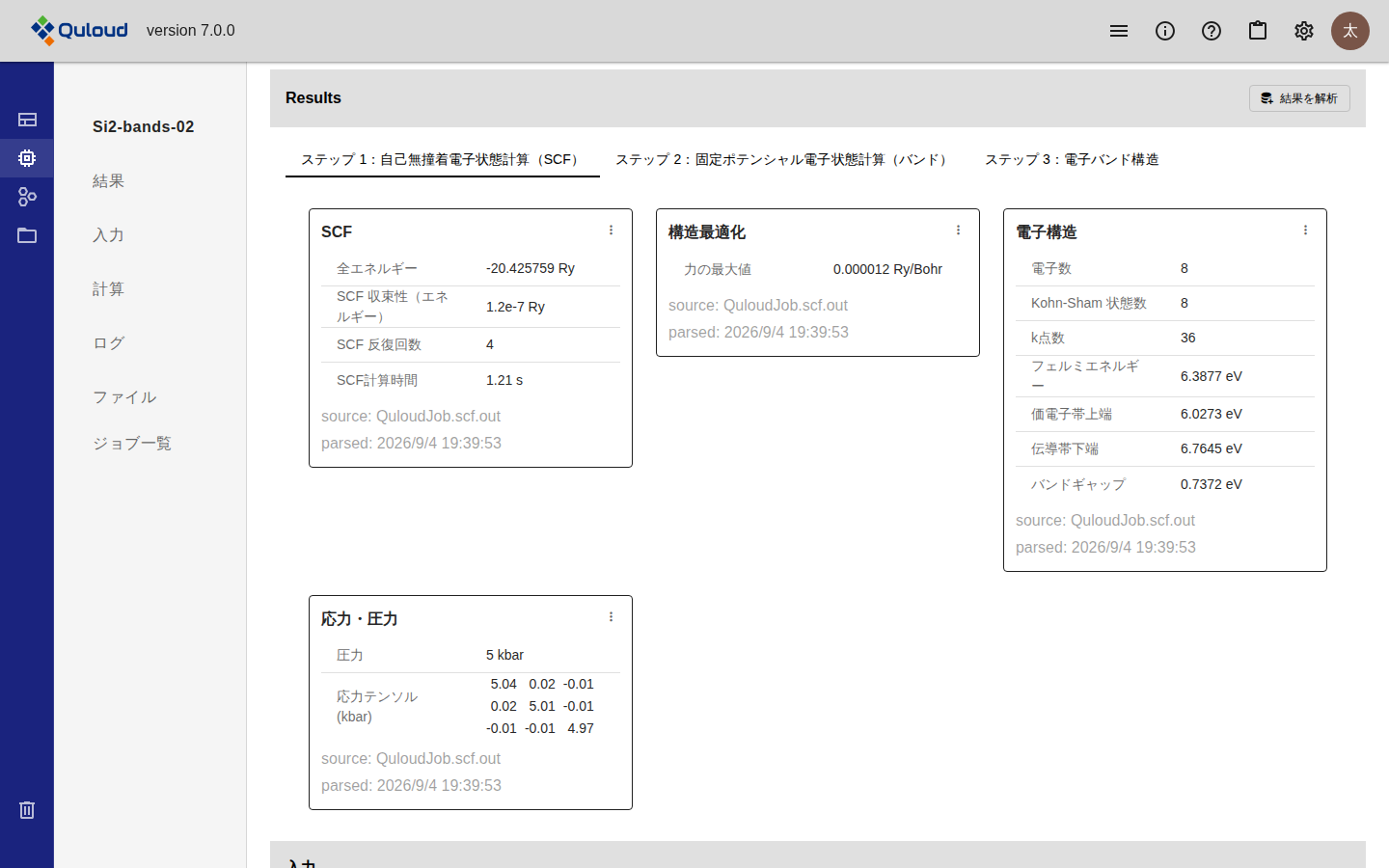Switch to ステップ 1 SCF tab

443,159
